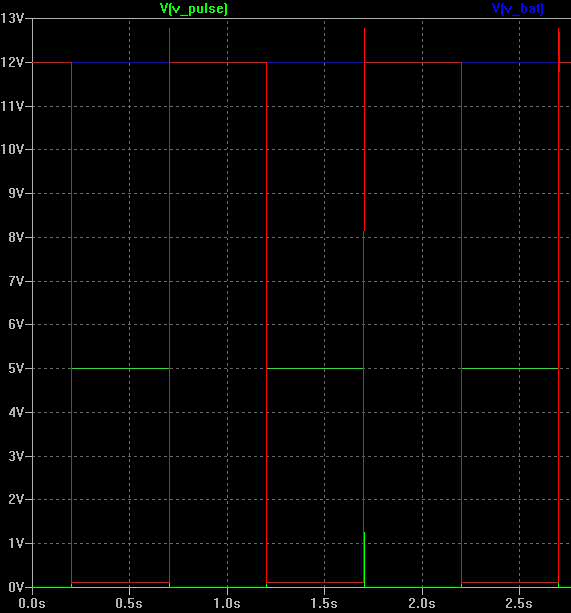Click the 2.0s time axis label
571x613 pixels.
tap(422, 603)
